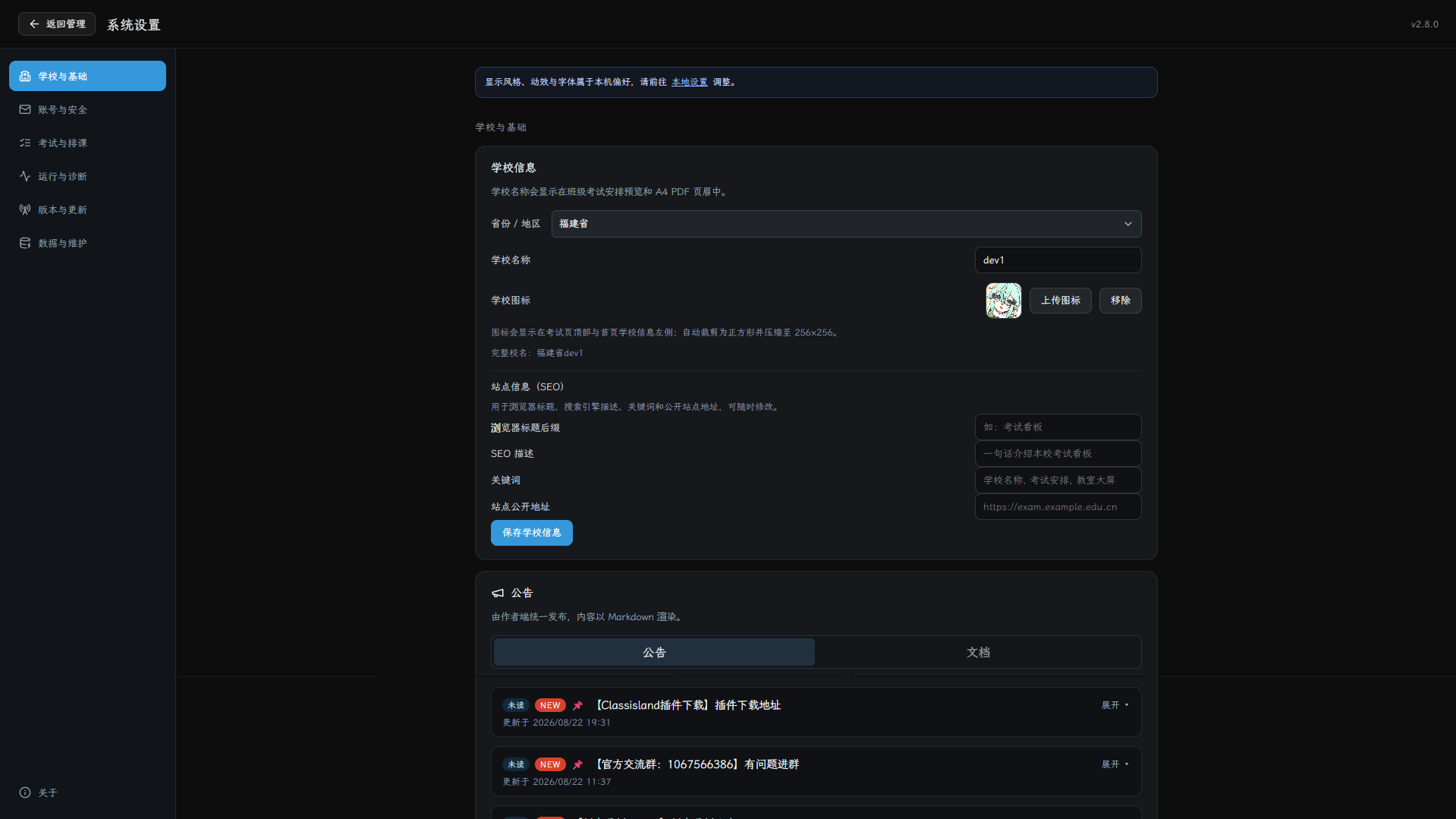Click the NEW badge on Classisland插件下载 announcement
Viewport: 1456px width, 819px height.
(550, 705)
